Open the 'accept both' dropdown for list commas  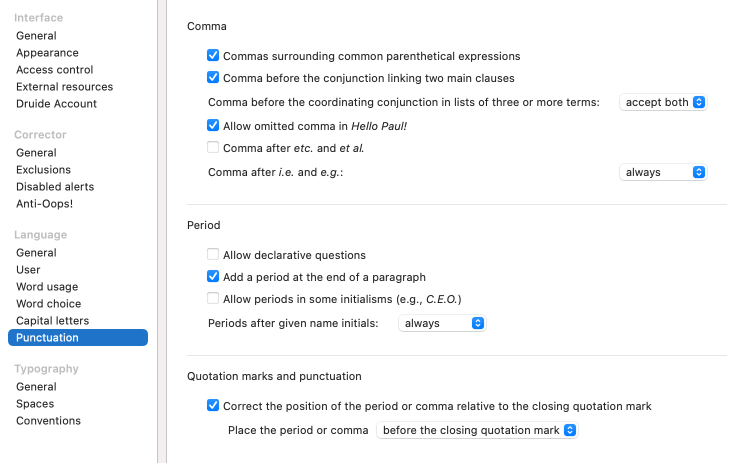click(x=663, y=102)
